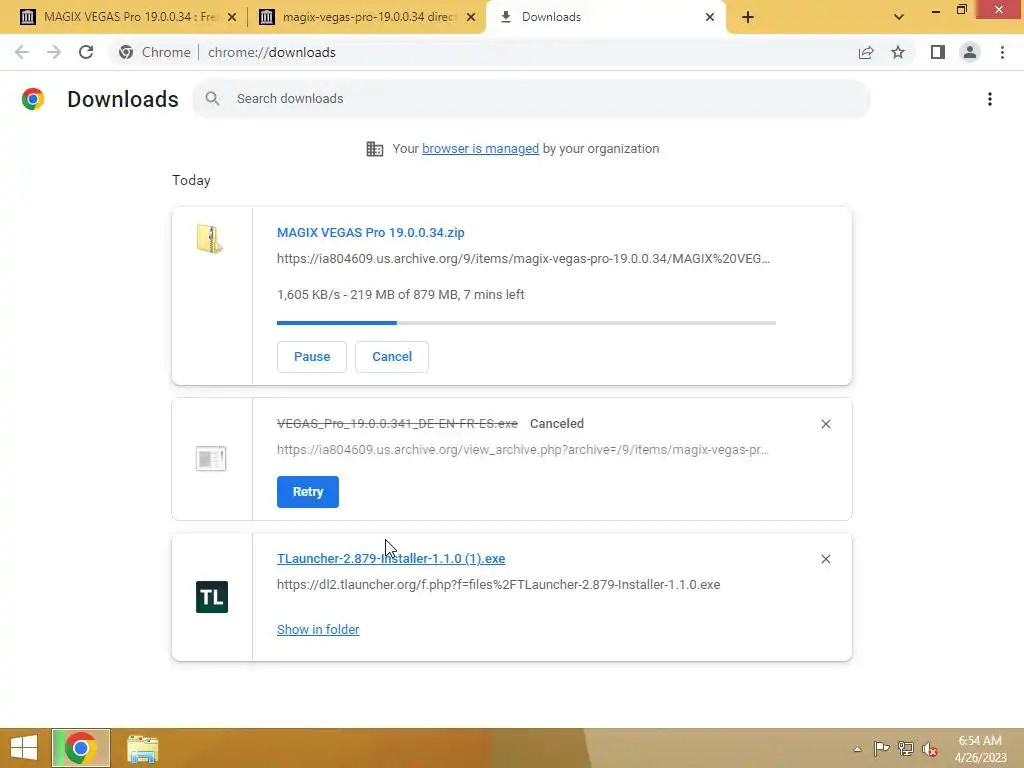Close the MAGIX VEGAS Pro 19.0.0.34 tab
1024x768 pixels.
(231, 17)
